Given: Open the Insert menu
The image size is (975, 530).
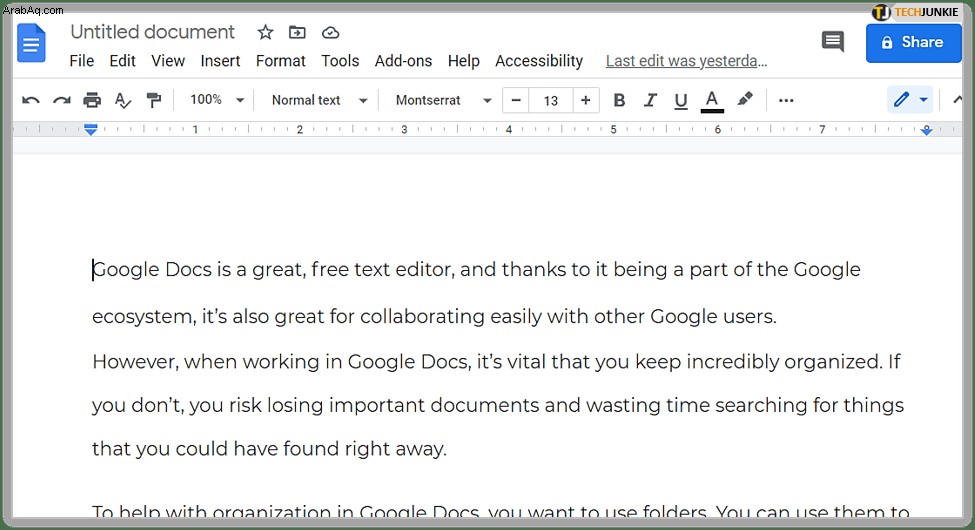Looking at the screenshot, I should [x=220, y=61].
